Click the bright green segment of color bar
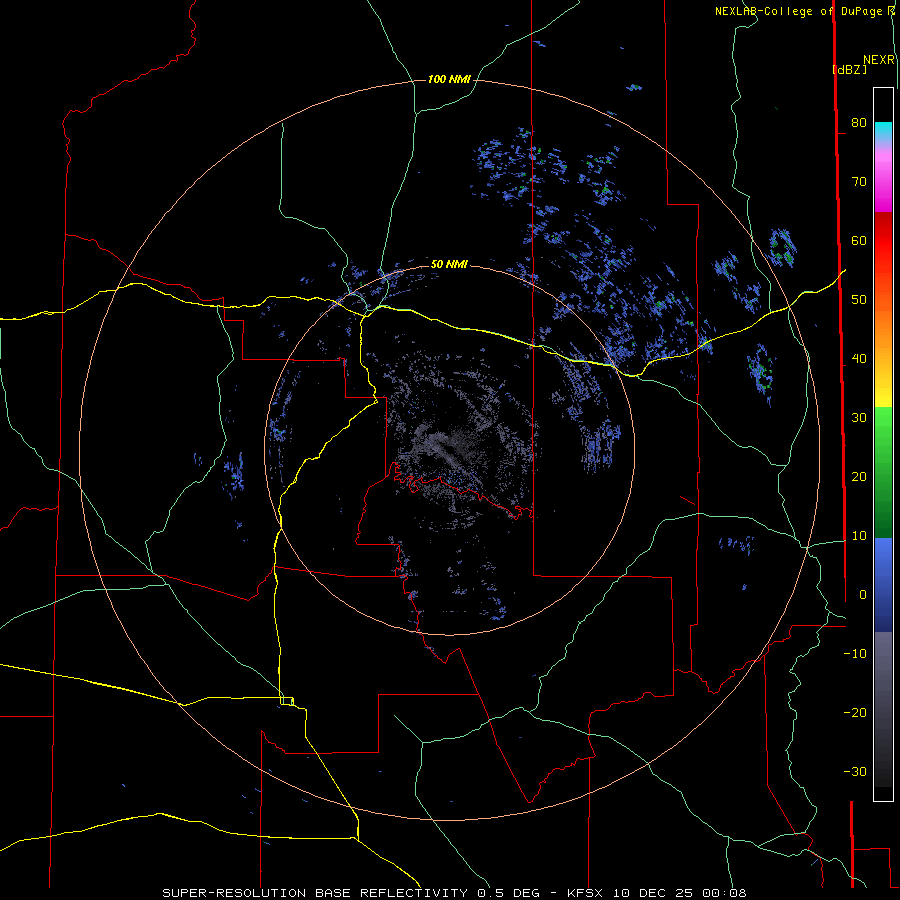Viewport: 900px width, 900px height. point(883,430)
